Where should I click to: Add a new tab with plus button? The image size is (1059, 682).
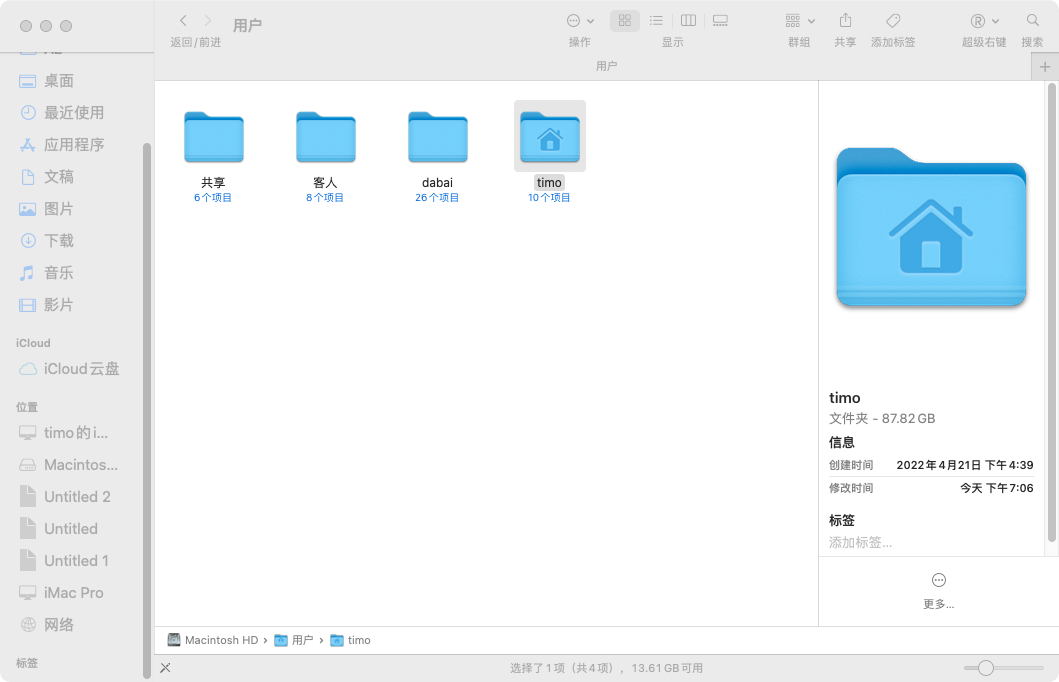tap(1045, 67)
